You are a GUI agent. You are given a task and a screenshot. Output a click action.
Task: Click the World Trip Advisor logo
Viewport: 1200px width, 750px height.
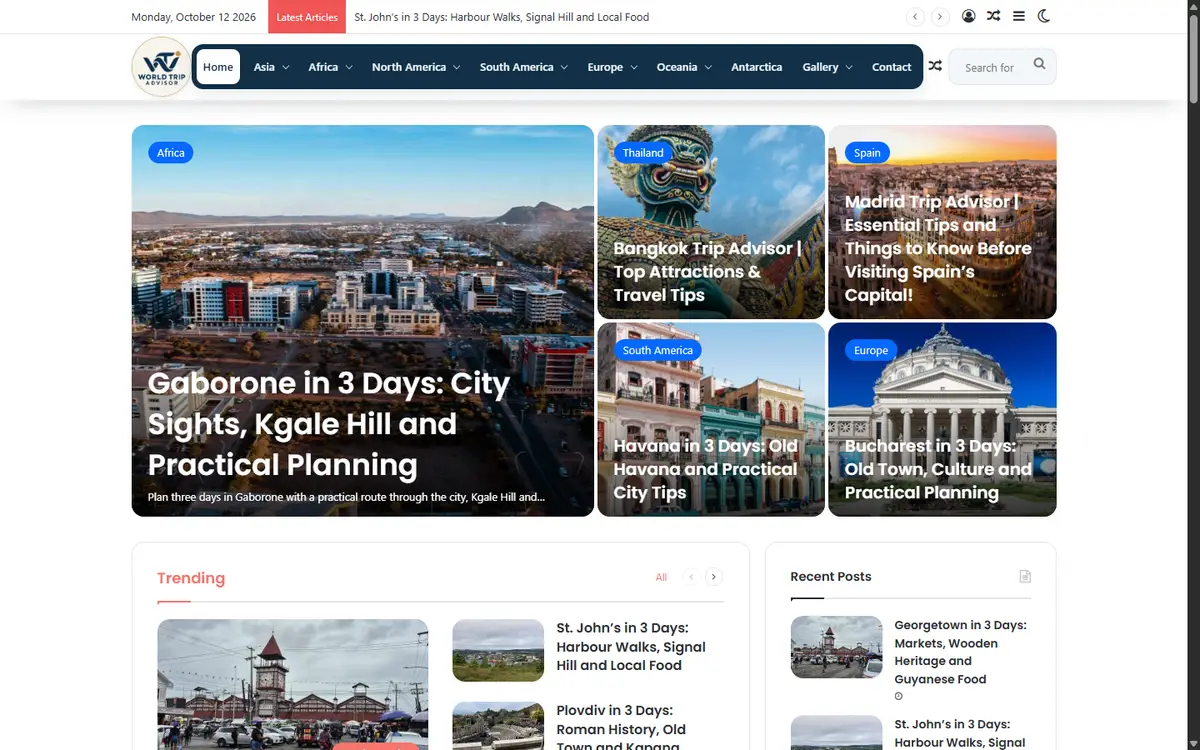pos(161,67)
